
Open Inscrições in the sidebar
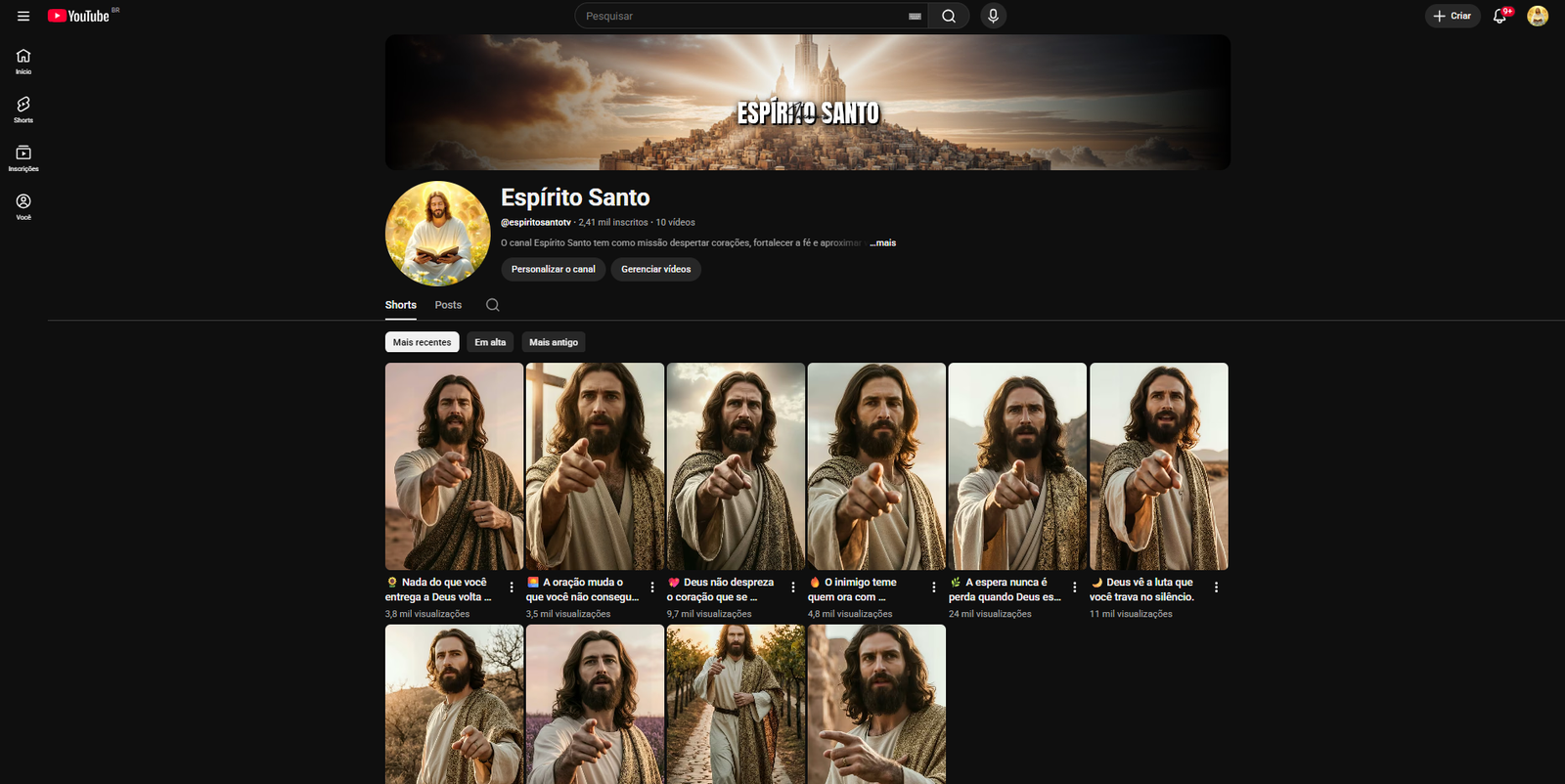[x=23, y=157]
